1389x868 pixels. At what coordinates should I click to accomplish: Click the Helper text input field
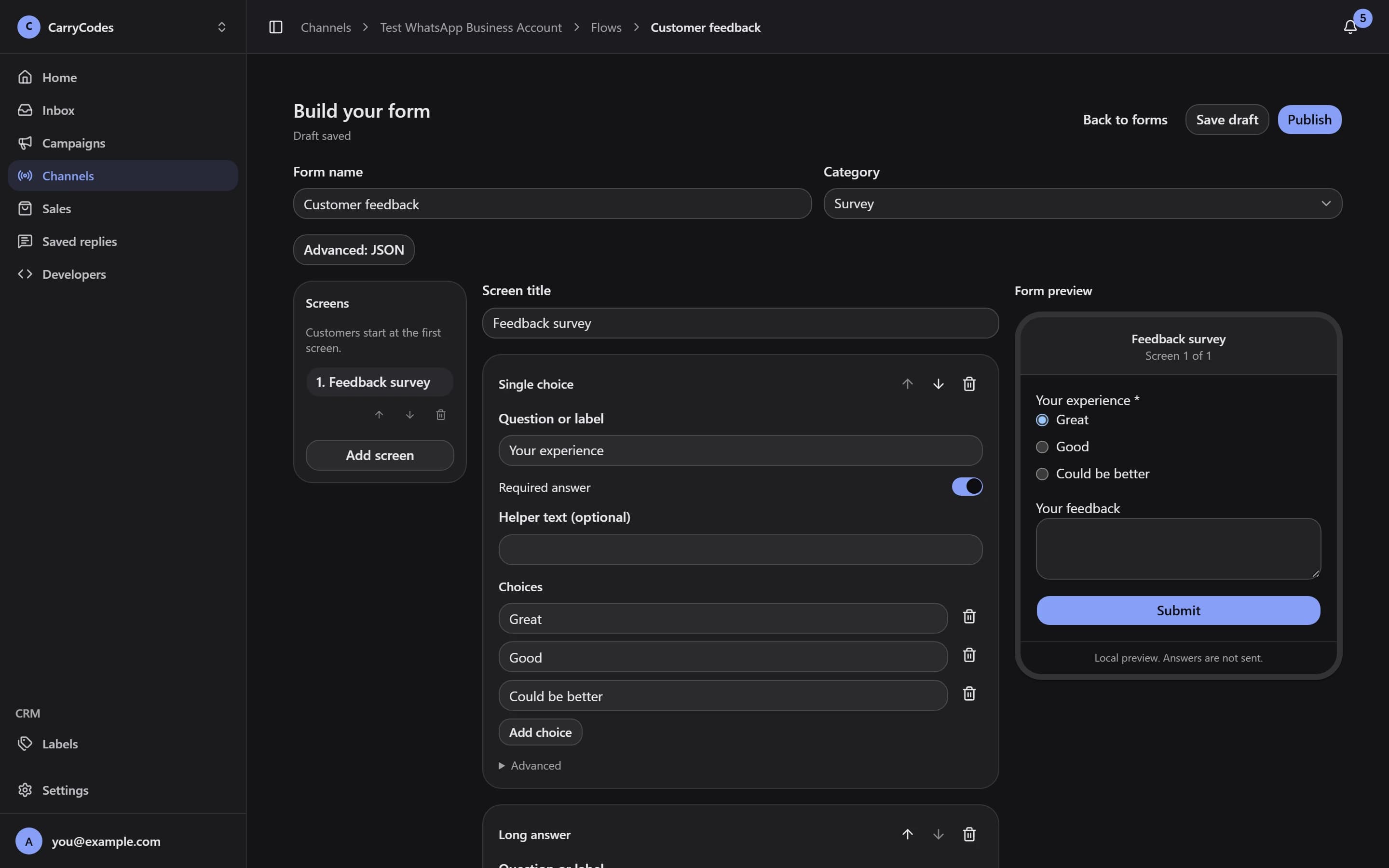click(x=740, y=550)
